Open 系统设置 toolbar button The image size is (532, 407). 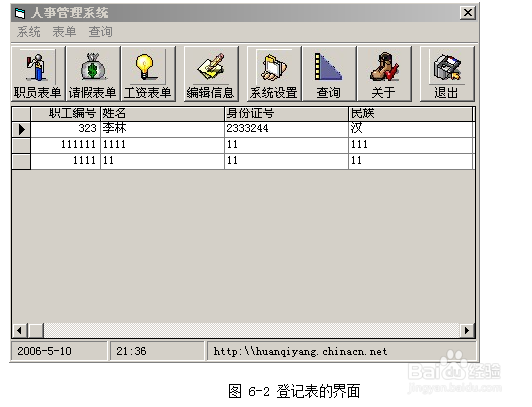(x=274, y=74)
